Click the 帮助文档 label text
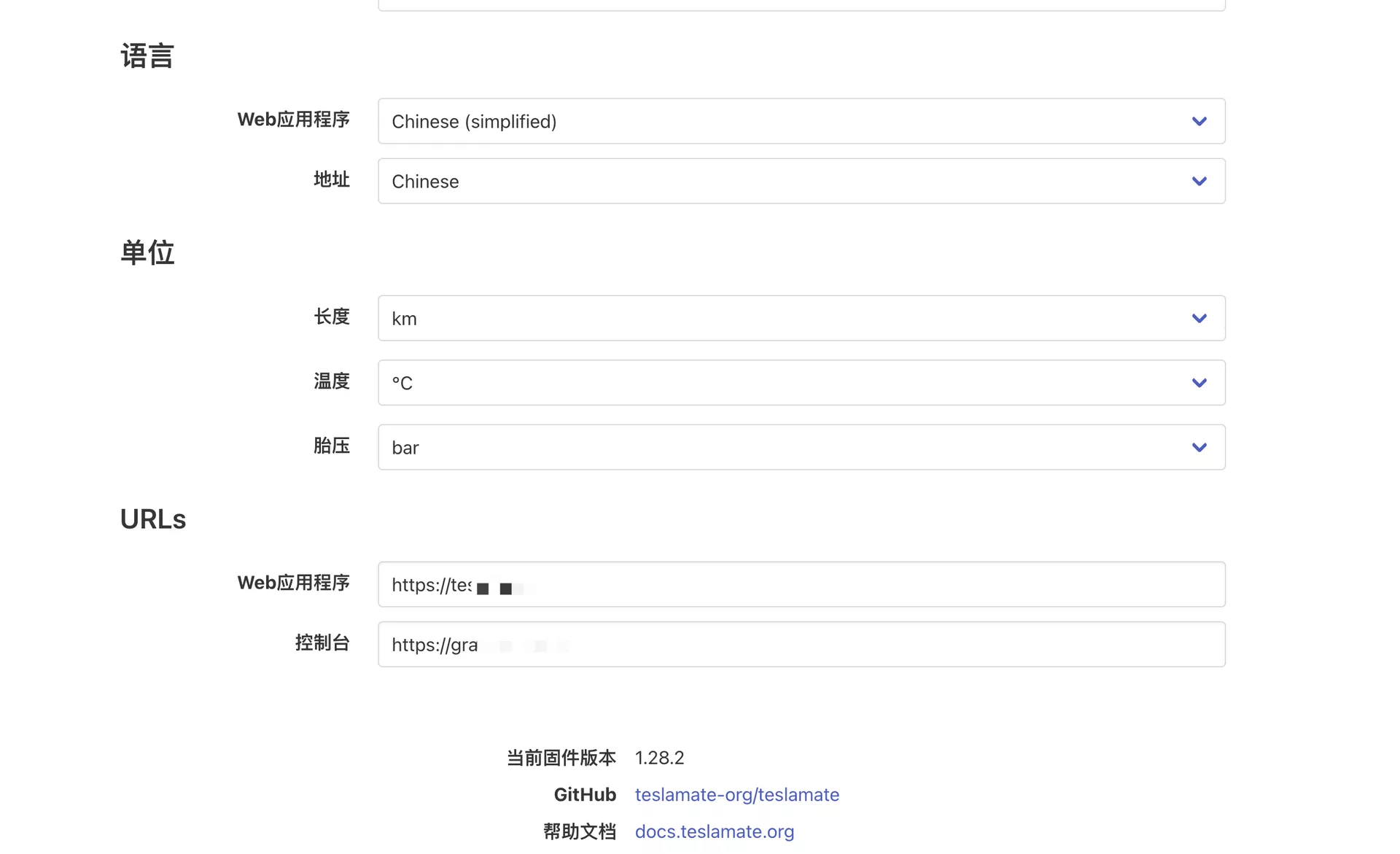 tap(580, 831)
